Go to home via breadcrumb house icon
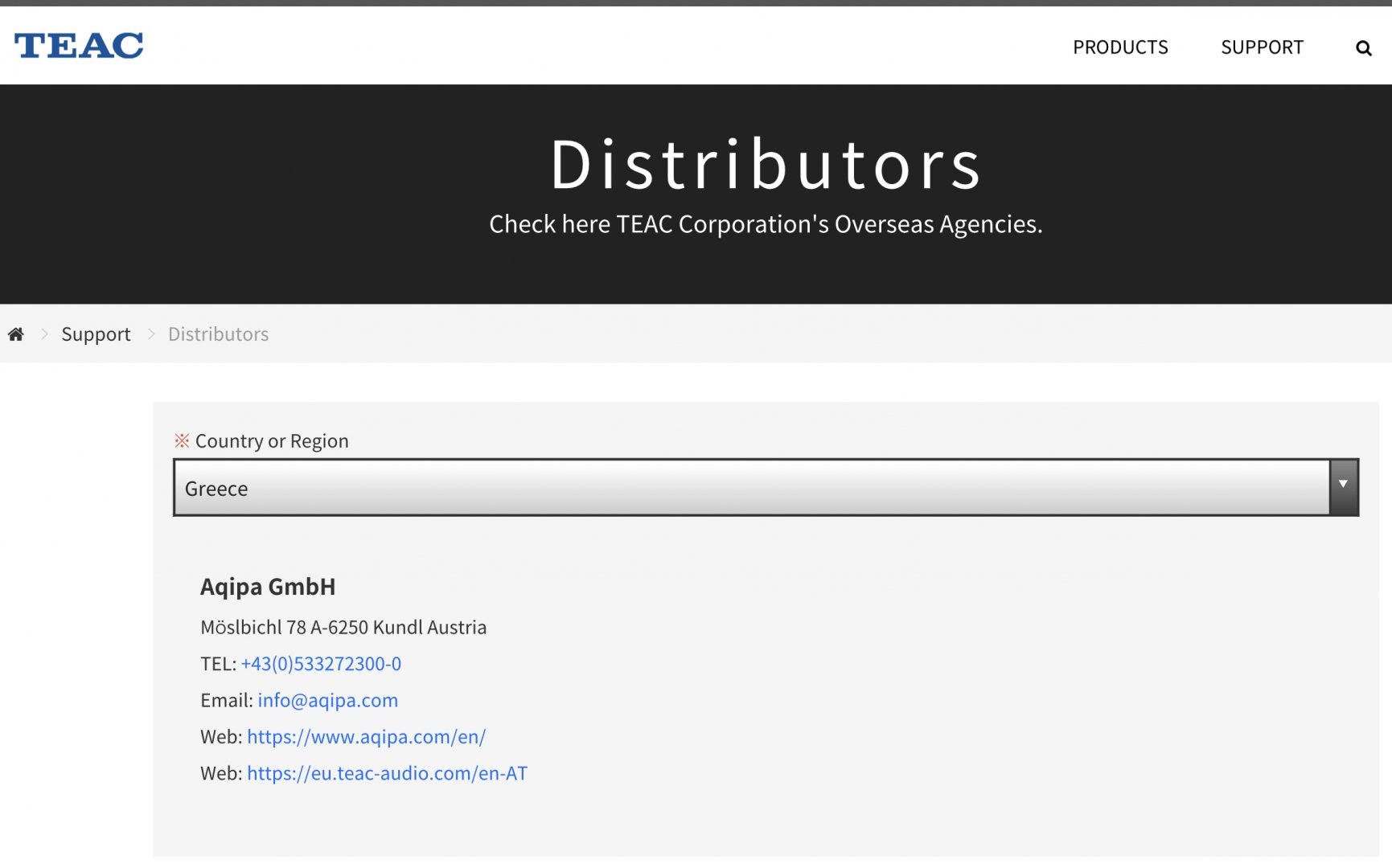The image size is (1392, 868). click(16, 334)
